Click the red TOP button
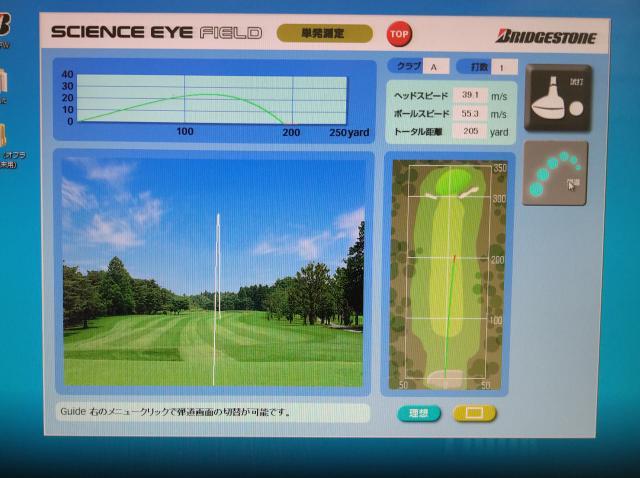This screenshot has width=640, height=478. point(399,34)
